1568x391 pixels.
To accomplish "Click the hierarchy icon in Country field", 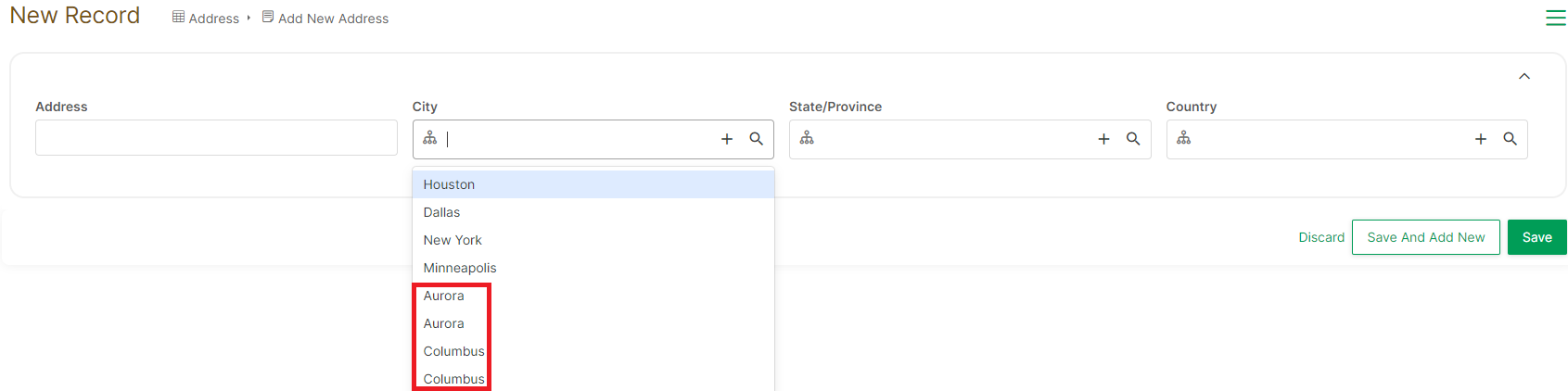I will pyautogui.click(x=1184, y=138).
